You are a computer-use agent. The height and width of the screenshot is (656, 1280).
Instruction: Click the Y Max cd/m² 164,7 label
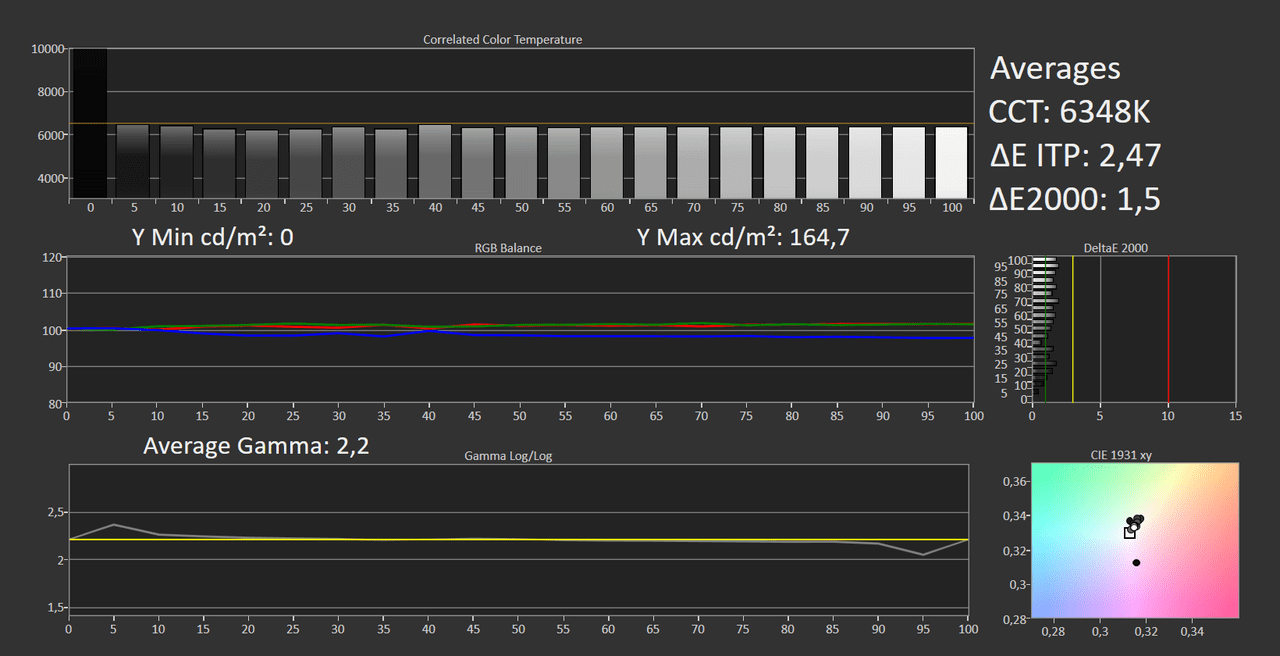[x=736, y=237]
